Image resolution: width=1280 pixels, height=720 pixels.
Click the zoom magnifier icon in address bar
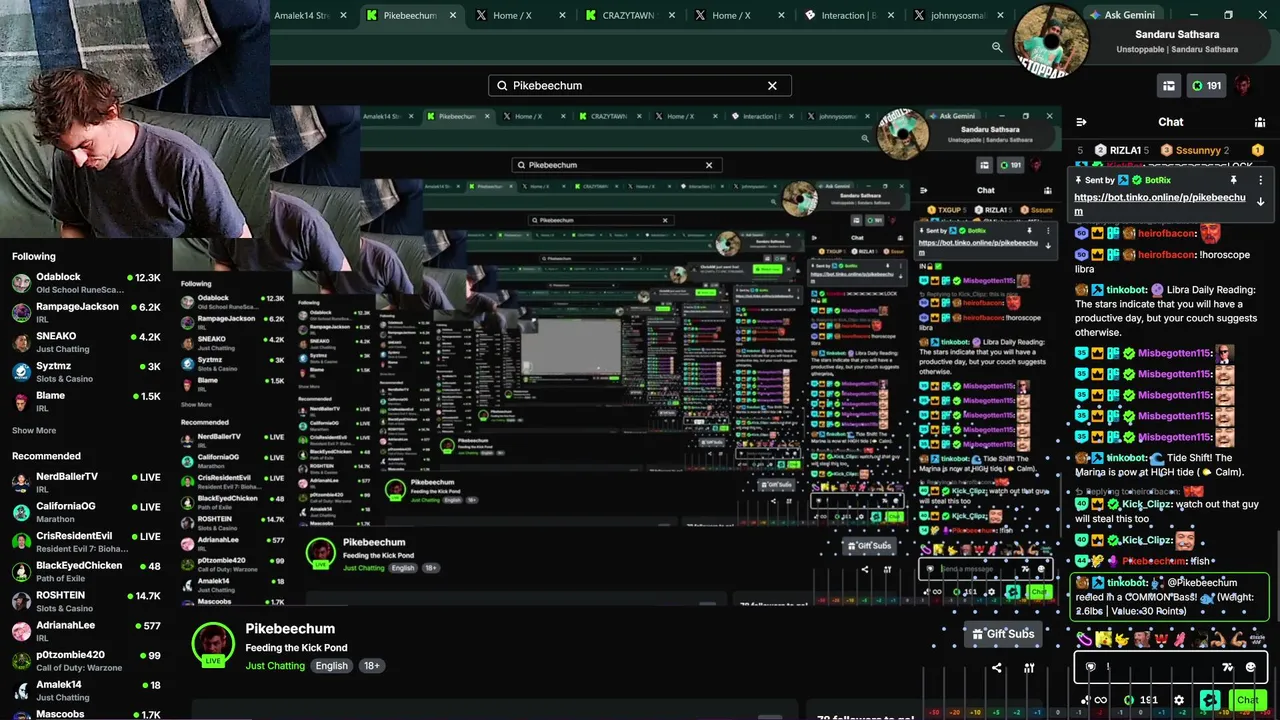point(997,47)
